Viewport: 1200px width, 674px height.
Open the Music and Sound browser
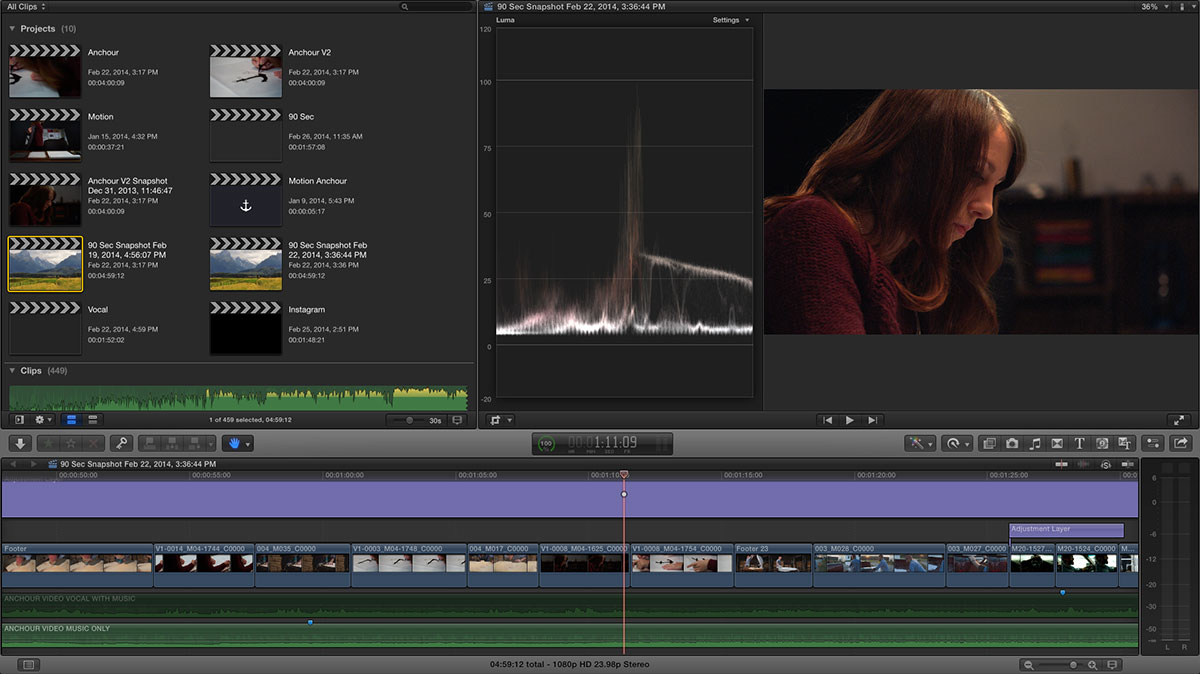[1035, 443]
